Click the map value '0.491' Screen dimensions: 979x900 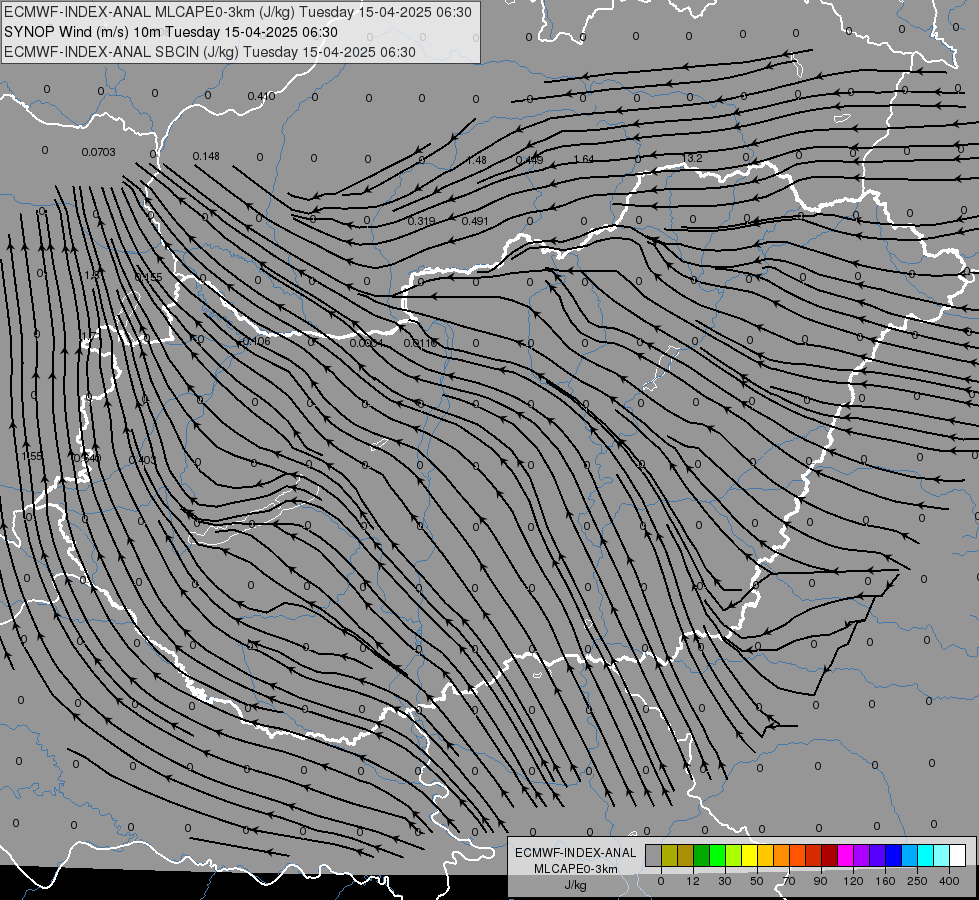475,221
